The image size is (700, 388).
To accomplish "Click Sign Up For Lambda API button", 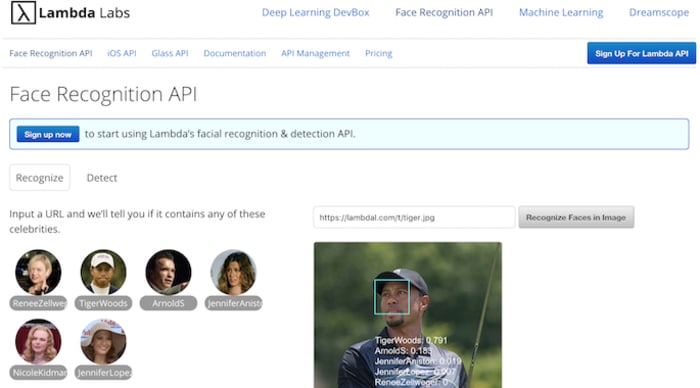I will click(x=641, y=53).
